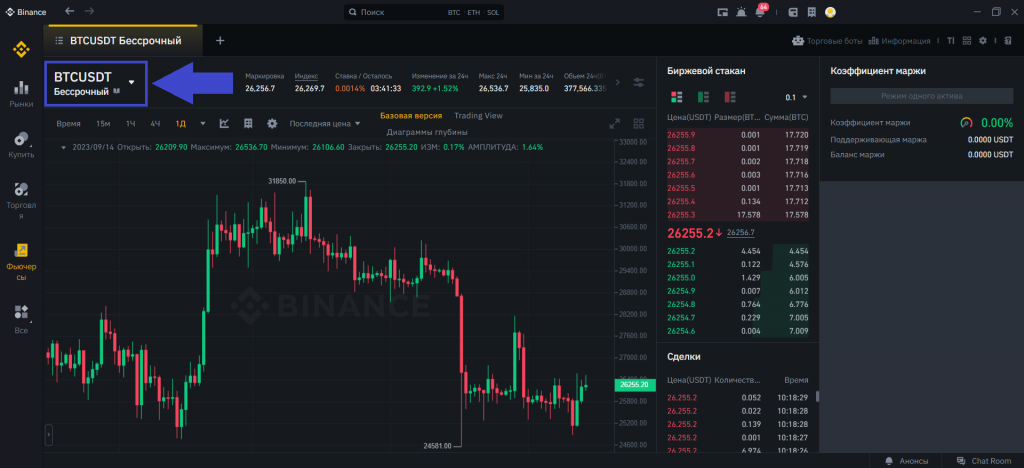Go back with the left arrow
Screen dimensions: 1024x468
coord(70,11)
